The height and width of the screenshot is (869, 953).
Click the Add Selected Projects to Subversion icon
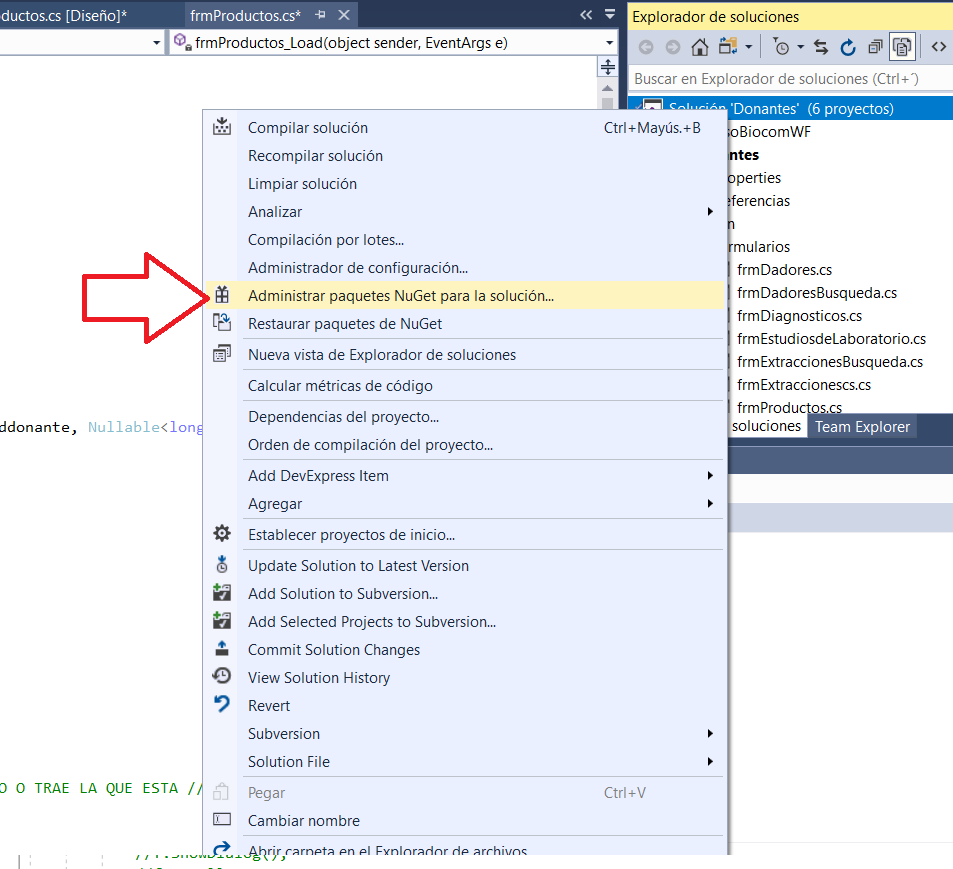pyautogui.click(x=222, y=620)
